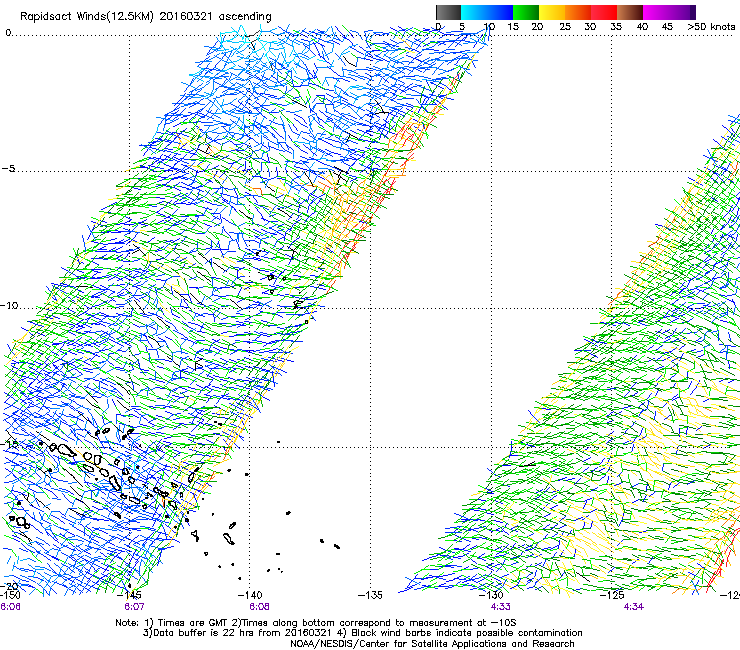
Task: Click the '>50 knots' legend label
Action: click(x=711, y=27)
